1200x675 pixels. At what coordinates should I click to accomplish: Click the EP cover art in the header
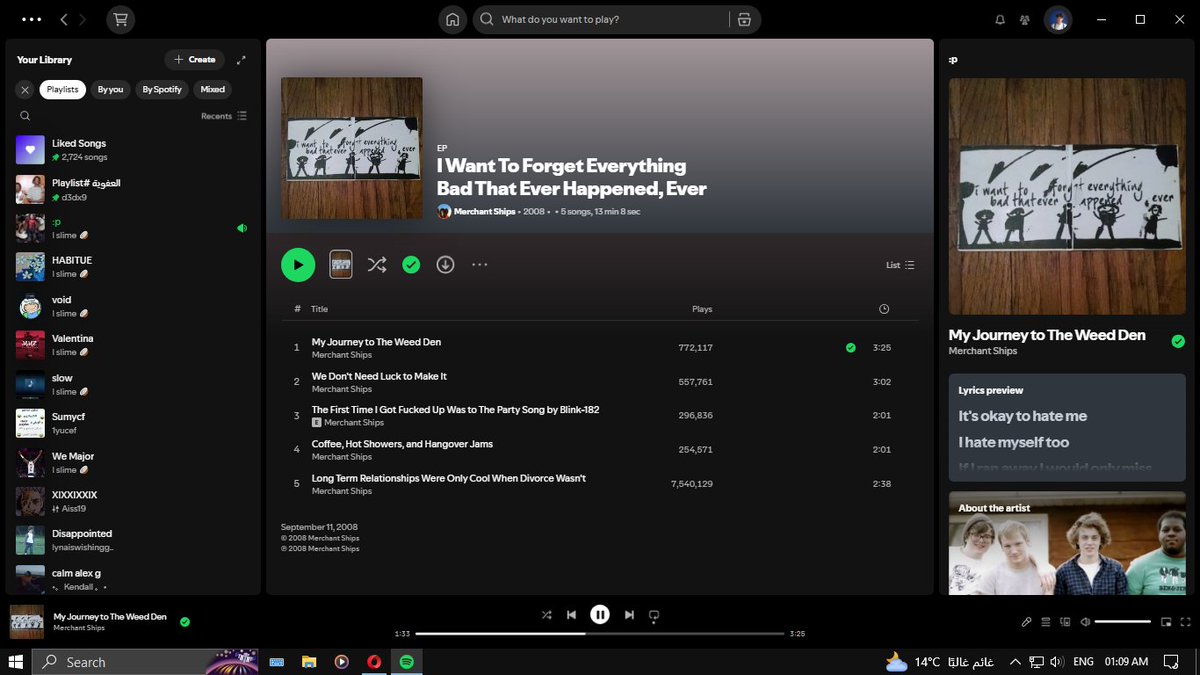pyautogui.click(x=352, y=148)
